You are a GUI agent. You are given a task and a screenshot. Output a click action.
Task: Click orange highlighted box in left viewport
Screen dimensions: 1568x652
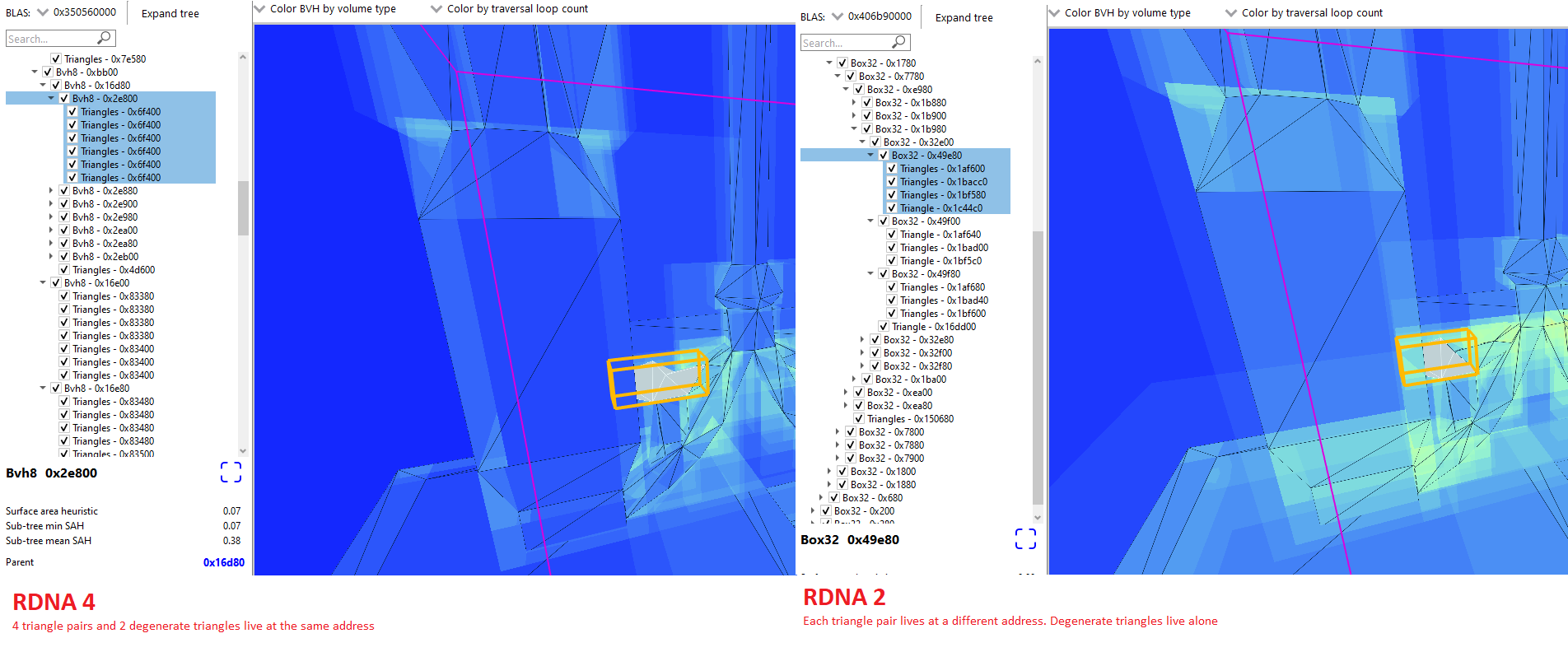658,379
